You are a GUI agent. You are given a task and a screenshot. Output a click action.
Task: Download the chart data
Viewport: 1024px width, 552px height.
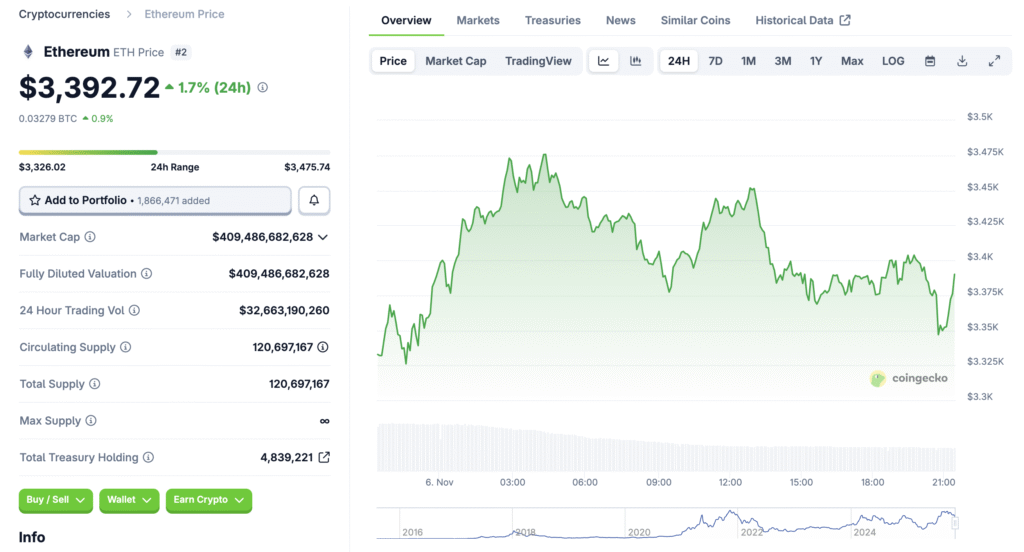click(962, 61)
